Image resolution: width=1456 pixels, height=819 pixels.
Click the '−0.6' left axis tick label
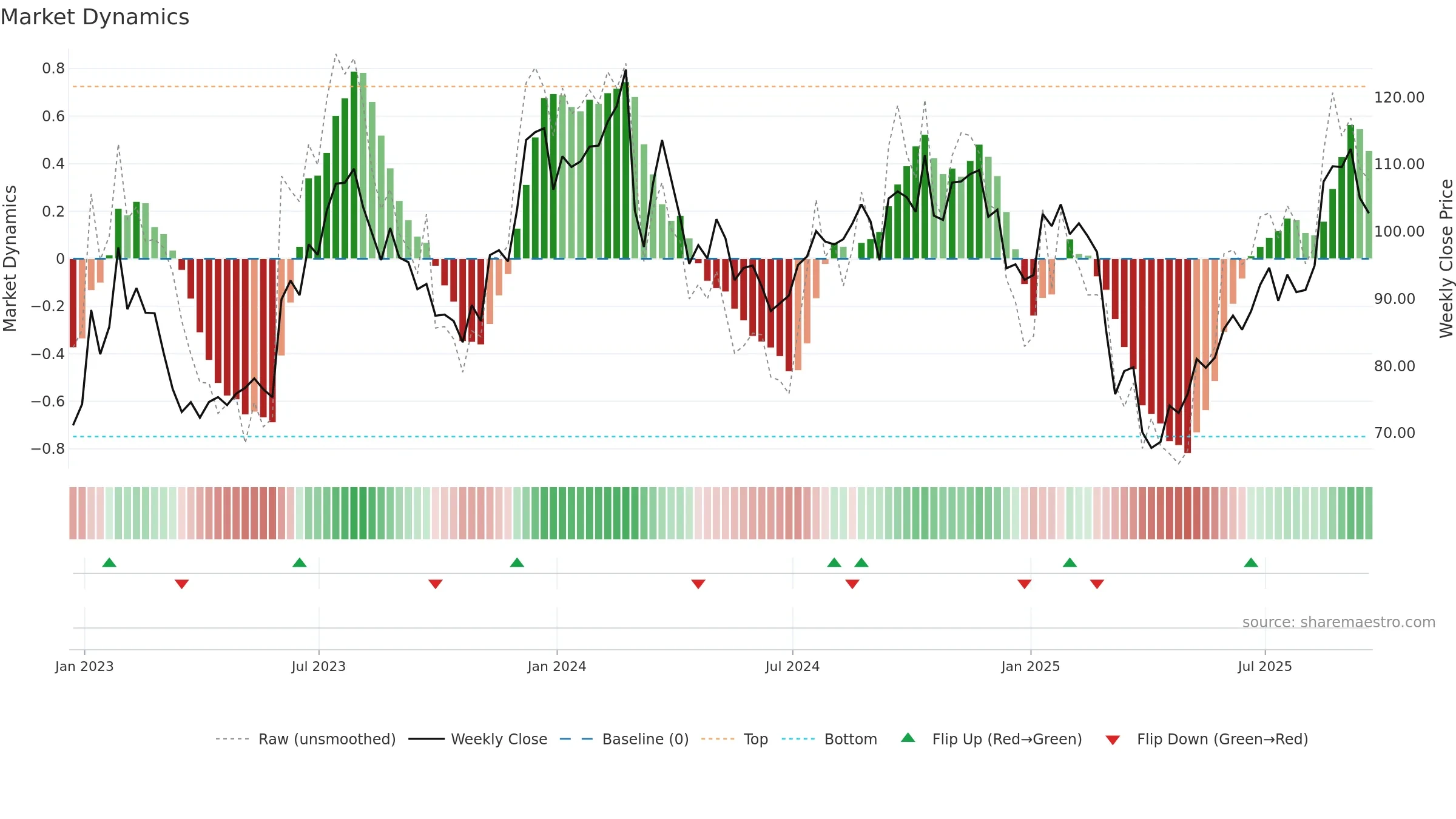click(48, 402)
